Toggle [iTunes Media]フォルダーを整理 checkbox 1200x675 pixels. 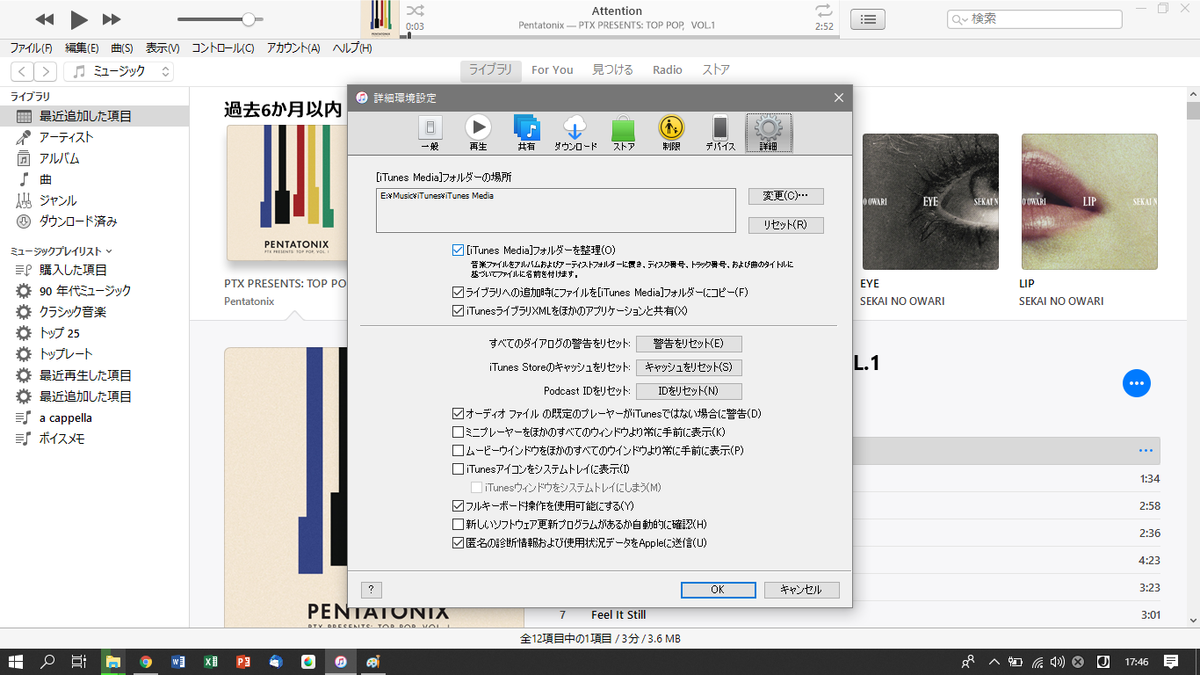(458, 250)
